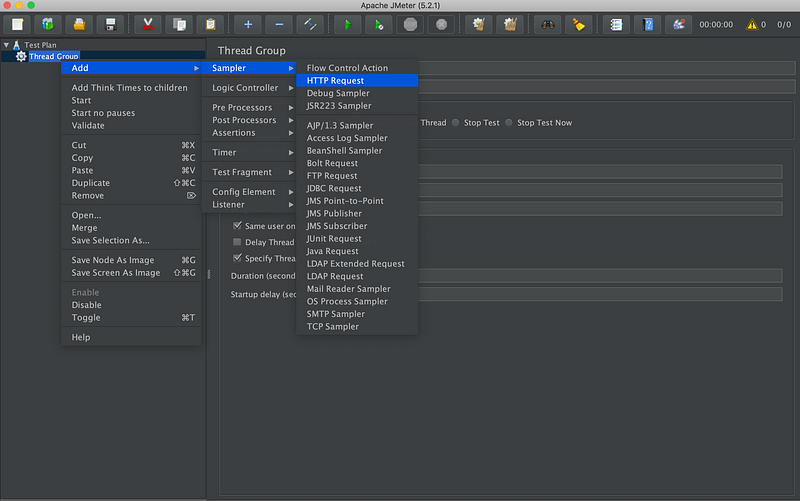This screenshot has width=800, height=501.
Task: Click the Expand All plus icon
Action: click(248, 24)
